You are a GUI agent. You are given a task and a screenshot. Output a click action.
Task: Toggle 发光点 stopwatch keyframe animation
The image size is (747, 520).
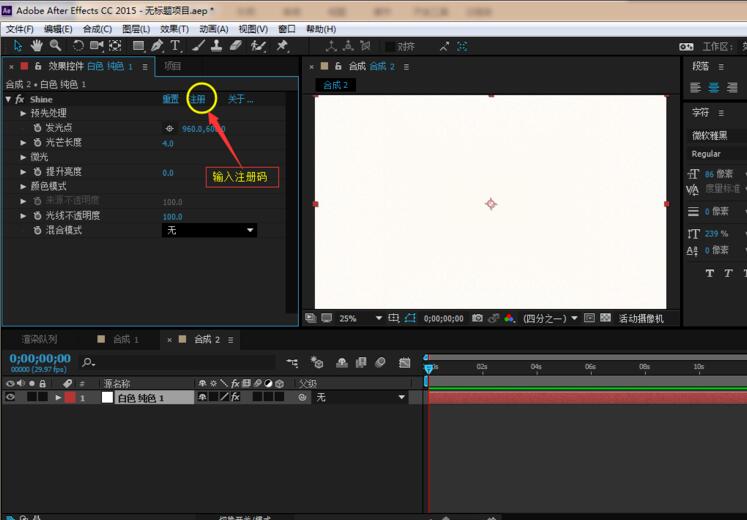37,129
